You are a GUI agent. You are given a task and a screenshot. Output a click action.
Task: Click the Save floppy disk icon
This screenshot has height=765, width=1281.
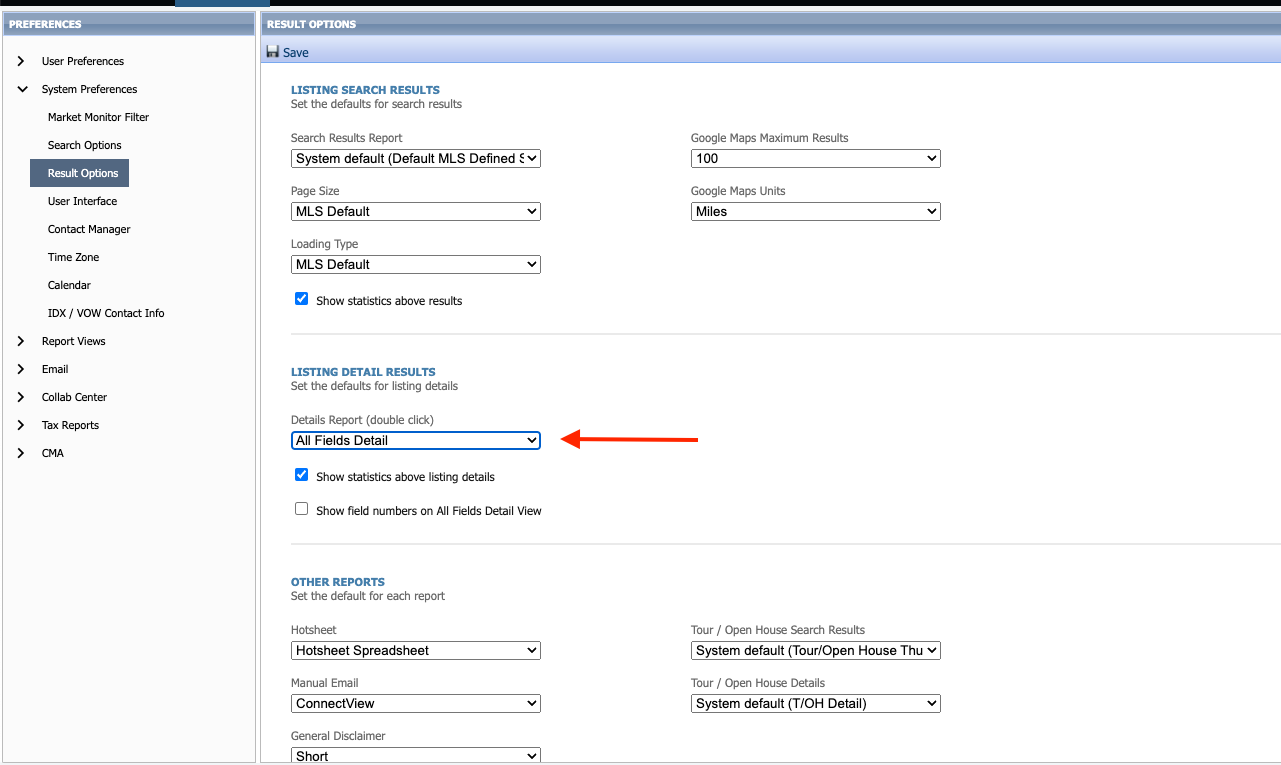tap(272, 52)
